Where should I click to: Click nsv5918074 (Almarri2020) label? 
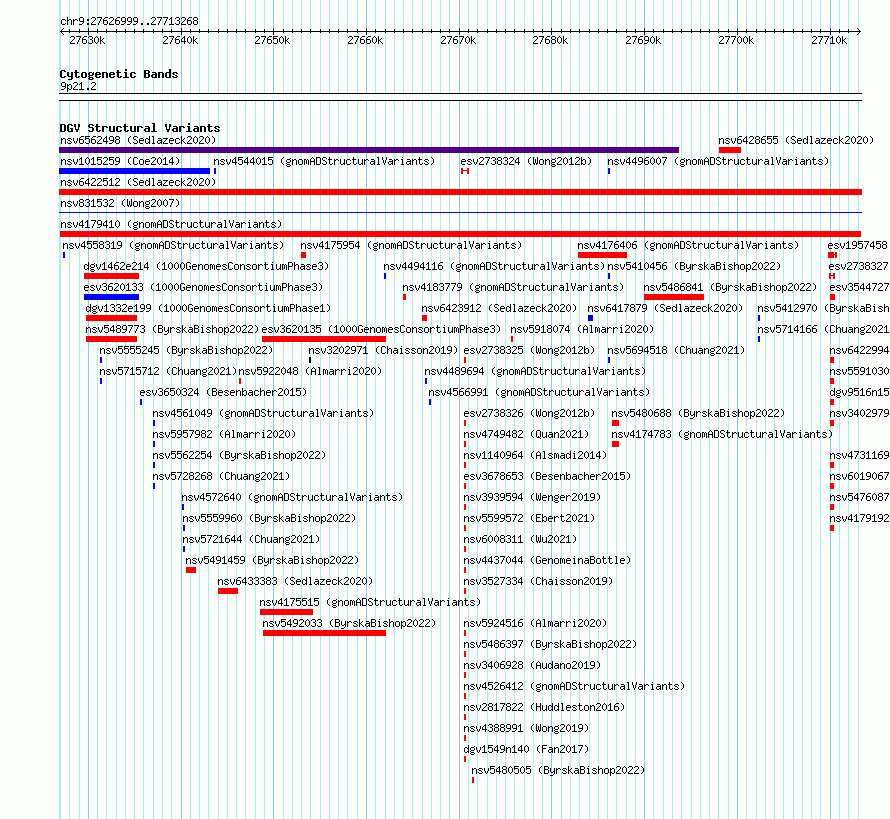coord(582,329)
